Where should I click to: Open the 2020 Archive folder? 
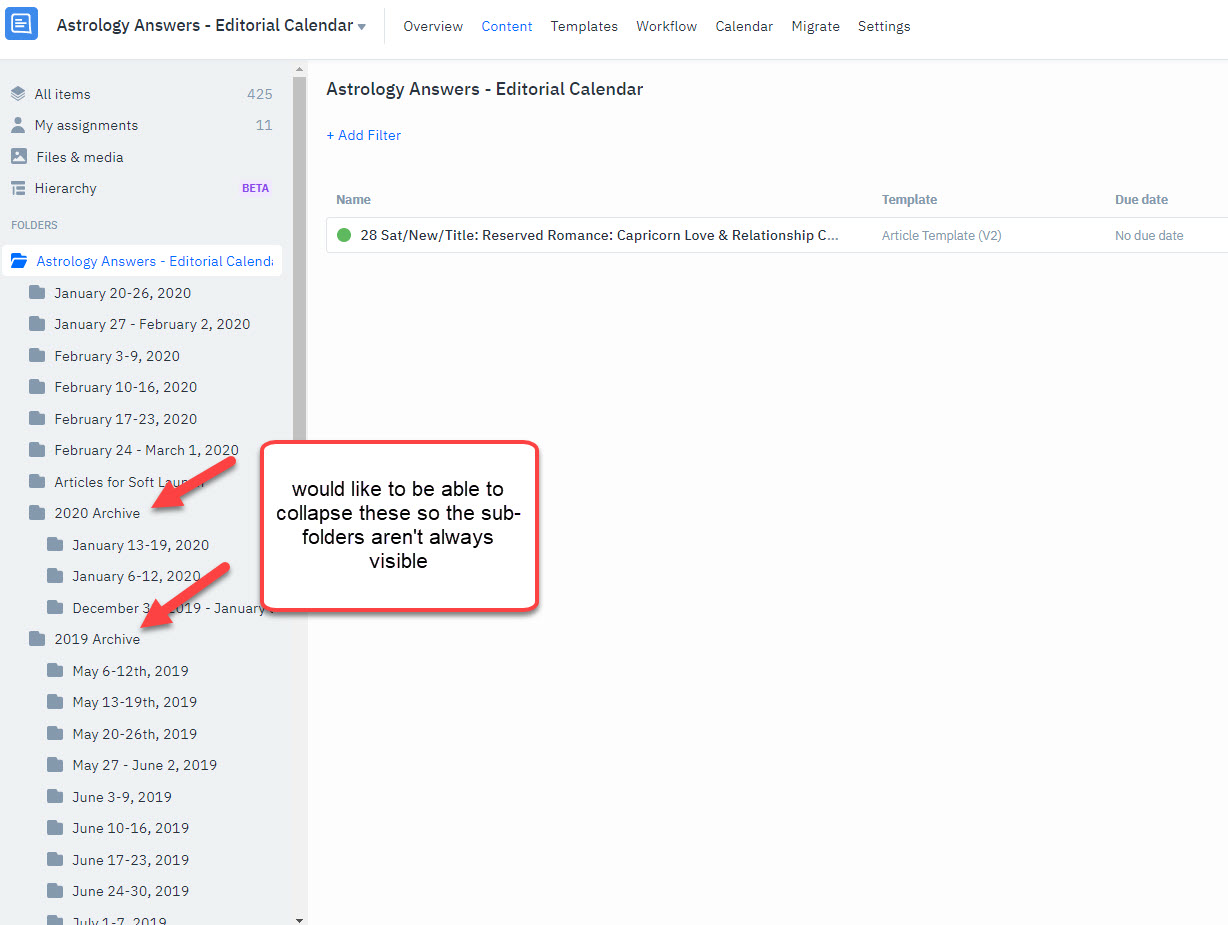click(97, 513)
